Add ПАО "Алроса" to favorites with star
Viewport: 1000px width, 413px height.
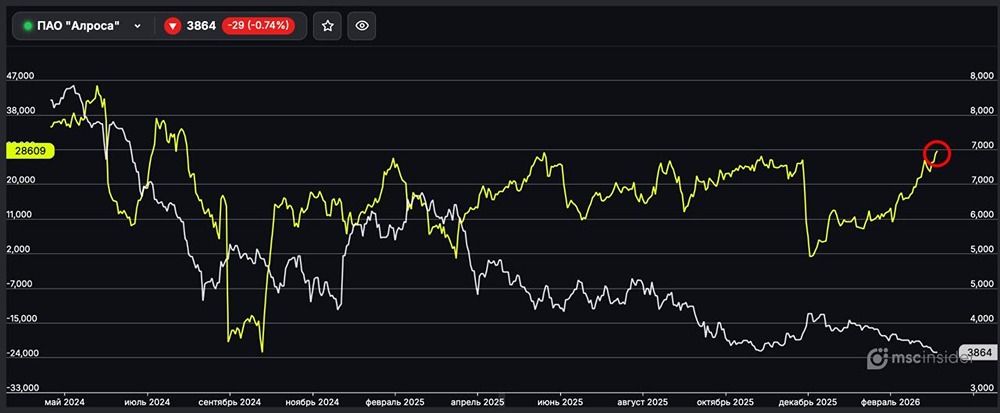pyautogui.click(x=327, y=26)
